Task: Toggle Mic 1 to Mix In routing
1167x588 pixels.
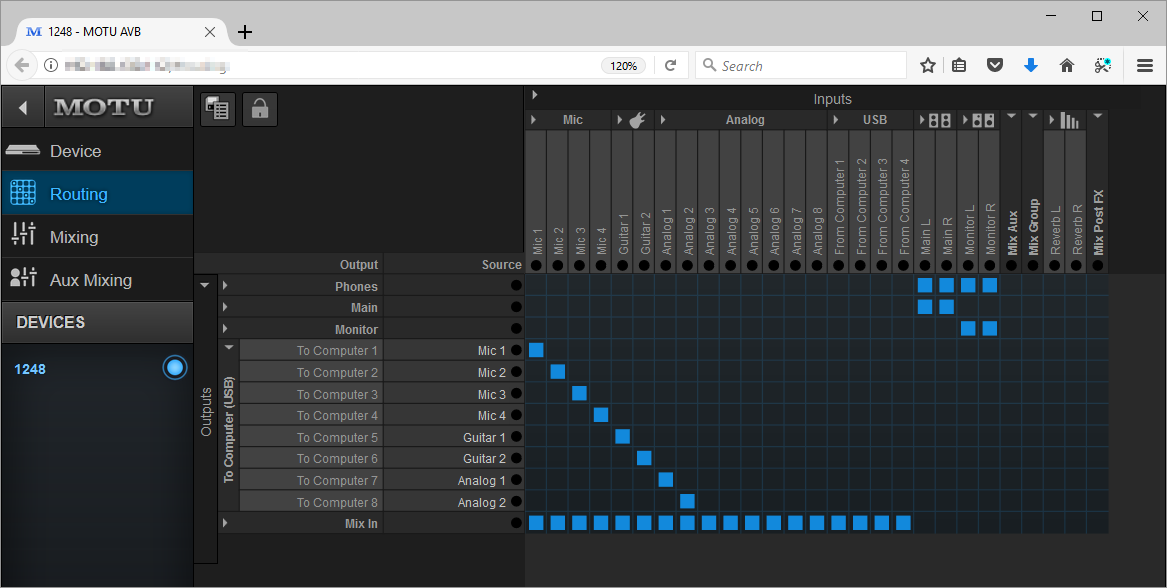Action: click(537, 523)
